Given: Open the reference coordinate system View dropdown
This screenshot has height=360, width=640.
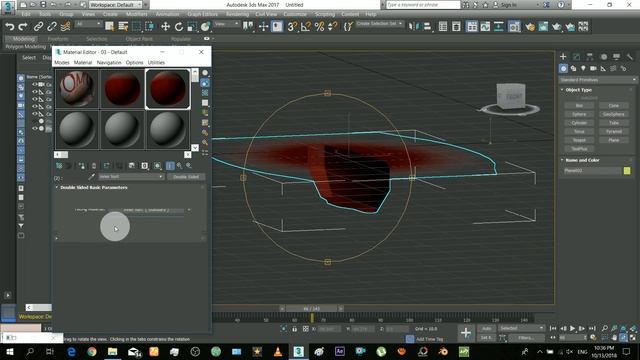Looking at the screenshot, I should tap(227, 24).
